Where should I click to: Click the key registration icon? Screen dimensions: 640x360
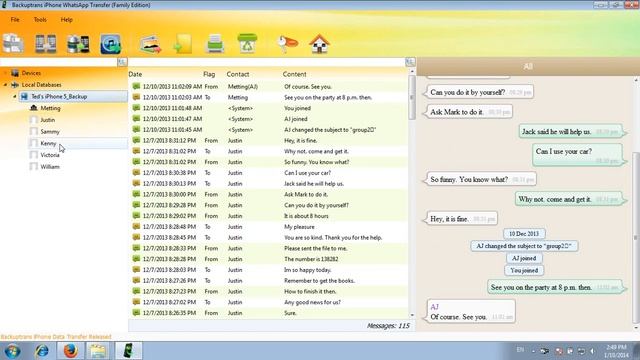tap(287, 44)
